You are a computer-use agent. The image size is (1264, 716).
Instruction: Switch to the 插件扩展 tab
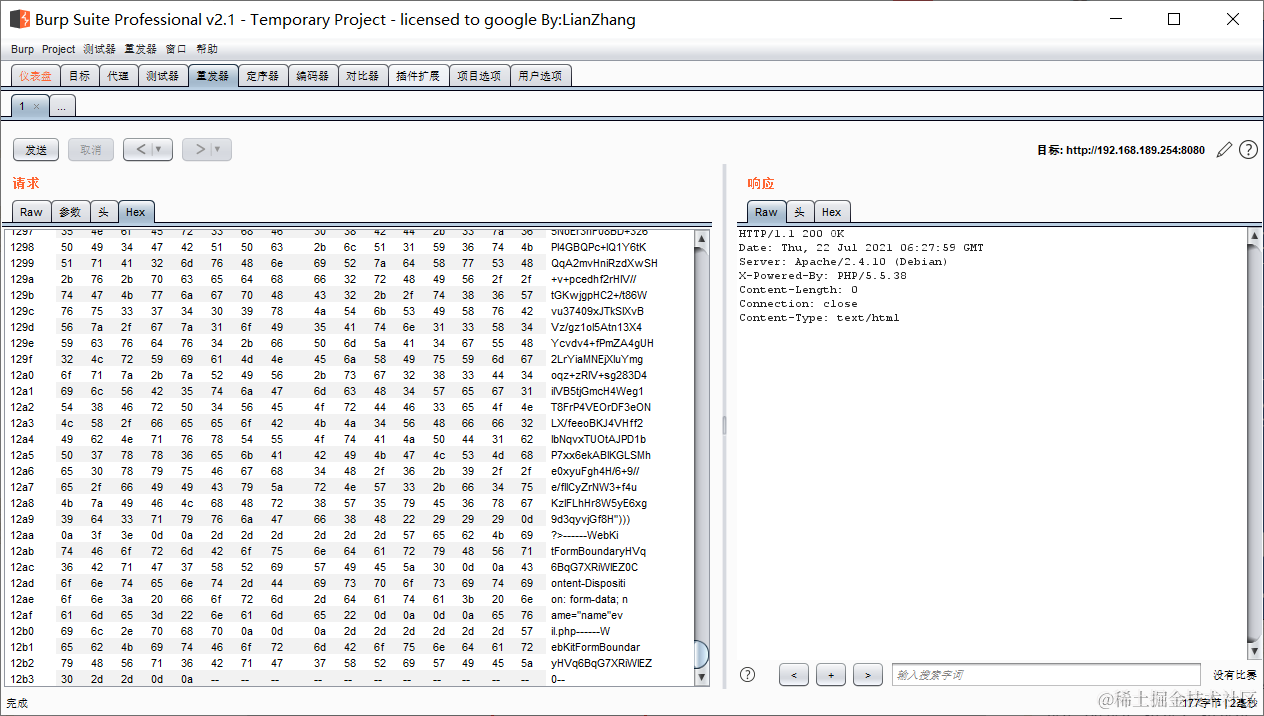point(418,76)
